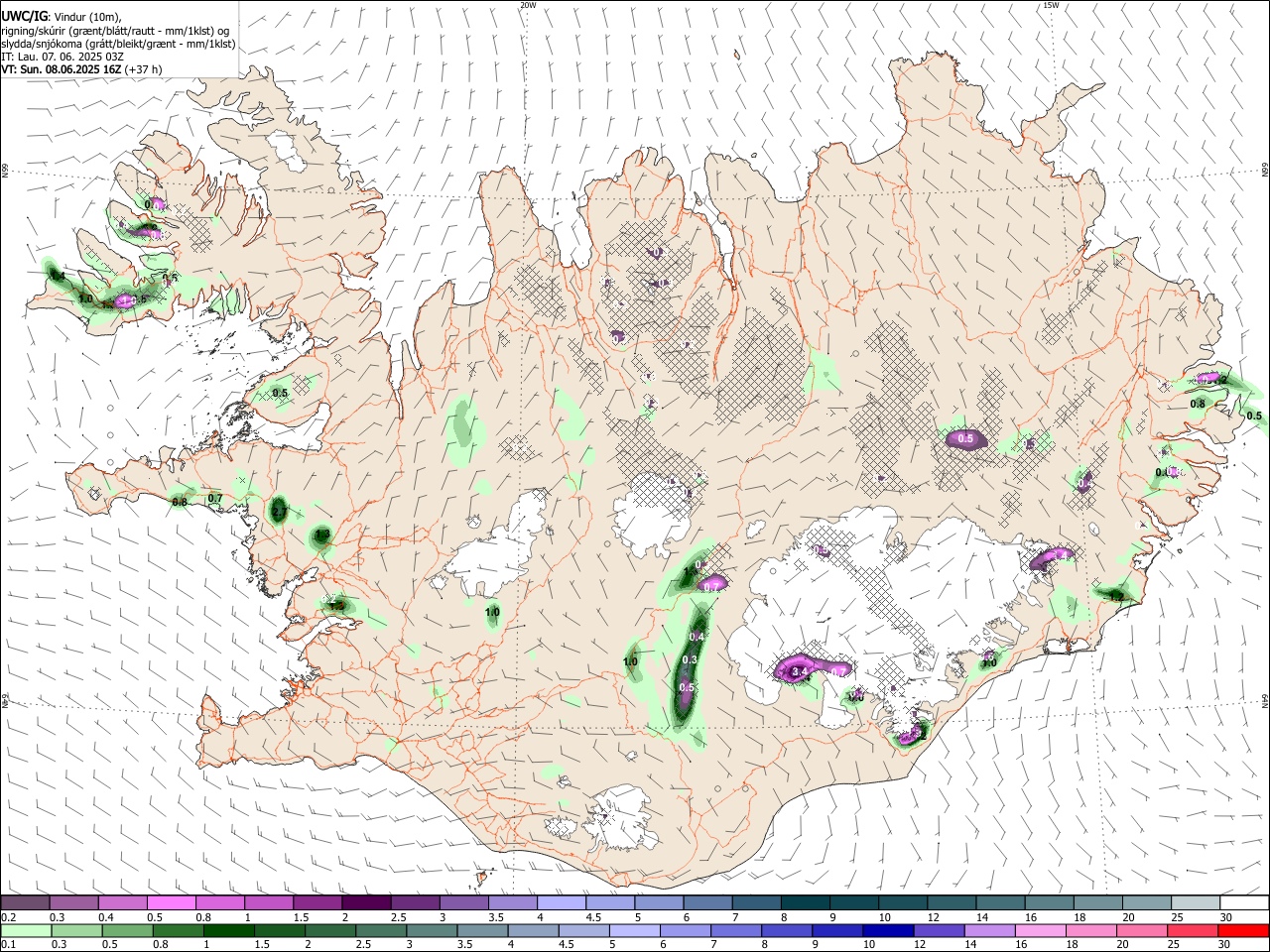
Task: Click the white 30 swatch in the snow legend row
Action: click(x=1244, y=903)
